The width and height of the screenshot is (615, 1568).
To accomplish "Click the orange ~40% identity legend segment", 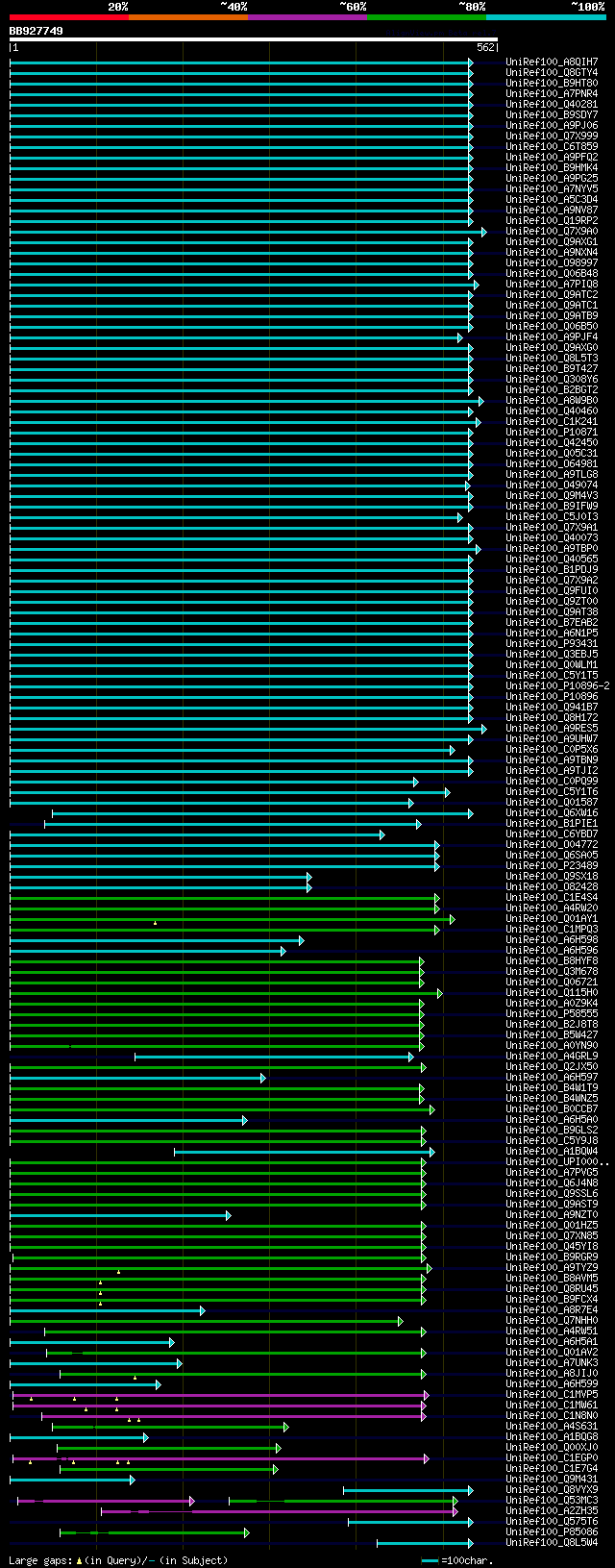I will 188,16.
